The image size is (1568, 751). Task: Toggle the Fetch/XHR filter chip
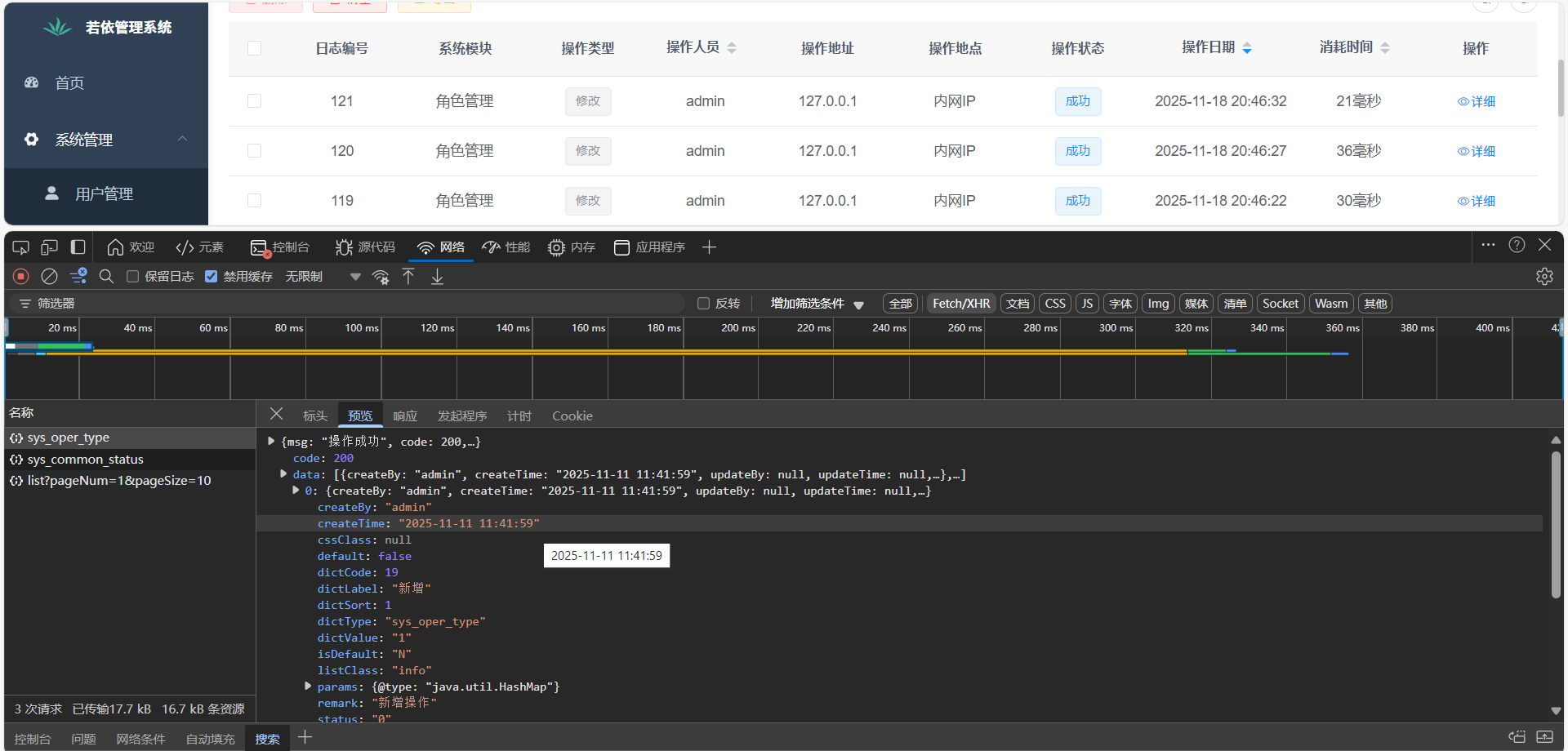pos(961,304)
